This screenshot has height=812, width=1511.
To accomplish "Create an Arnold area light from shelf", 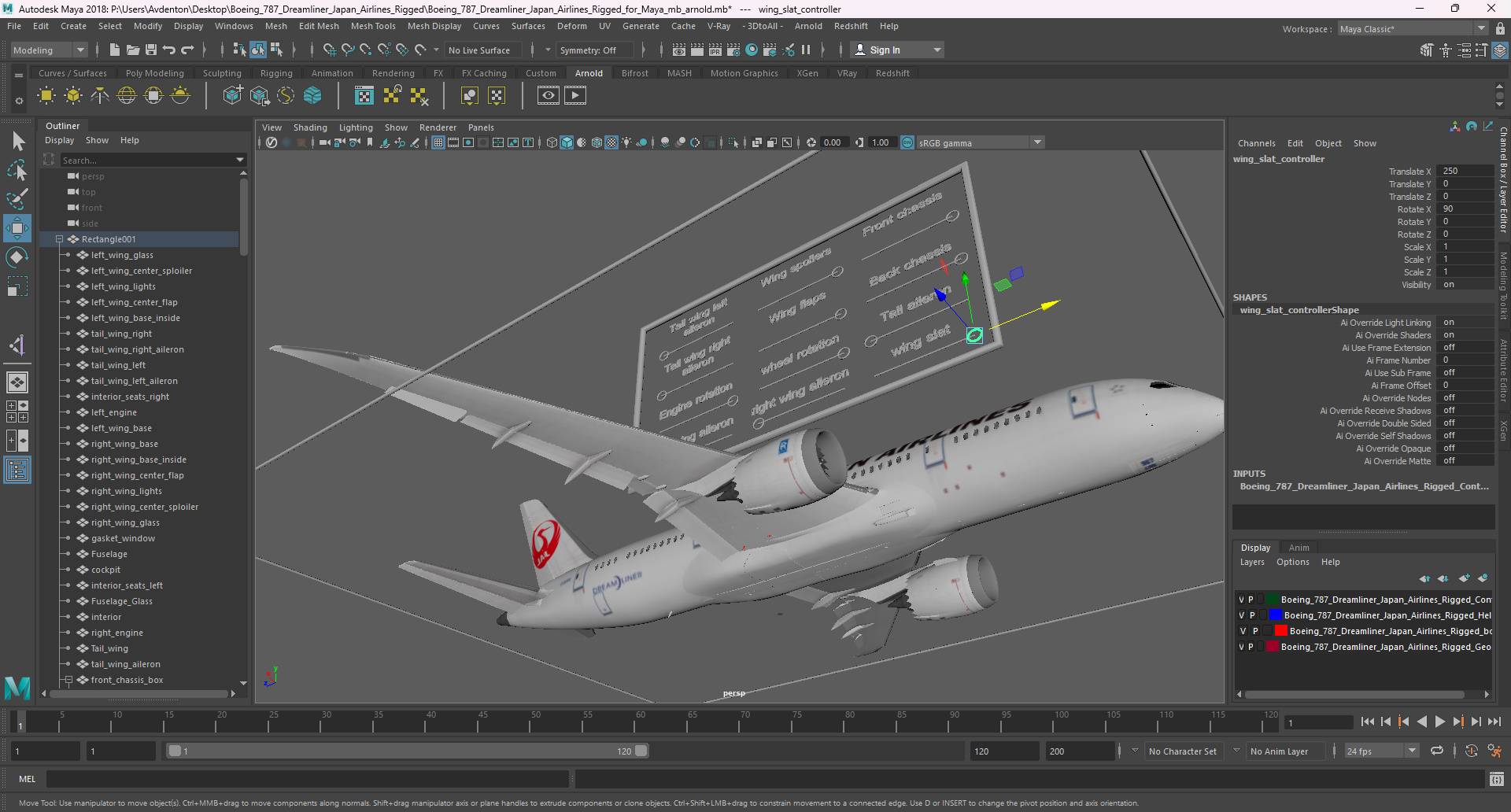I will pyautogui.click(x=46, y=96).
